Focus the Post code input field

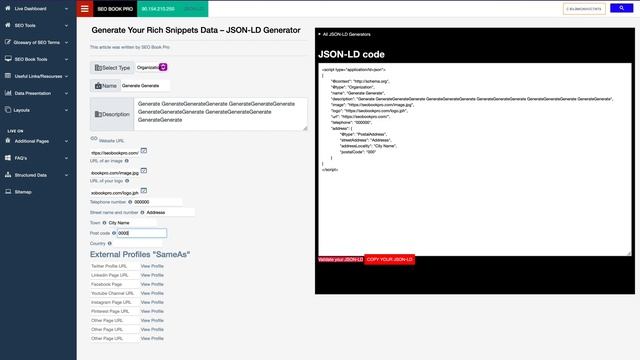142,233
